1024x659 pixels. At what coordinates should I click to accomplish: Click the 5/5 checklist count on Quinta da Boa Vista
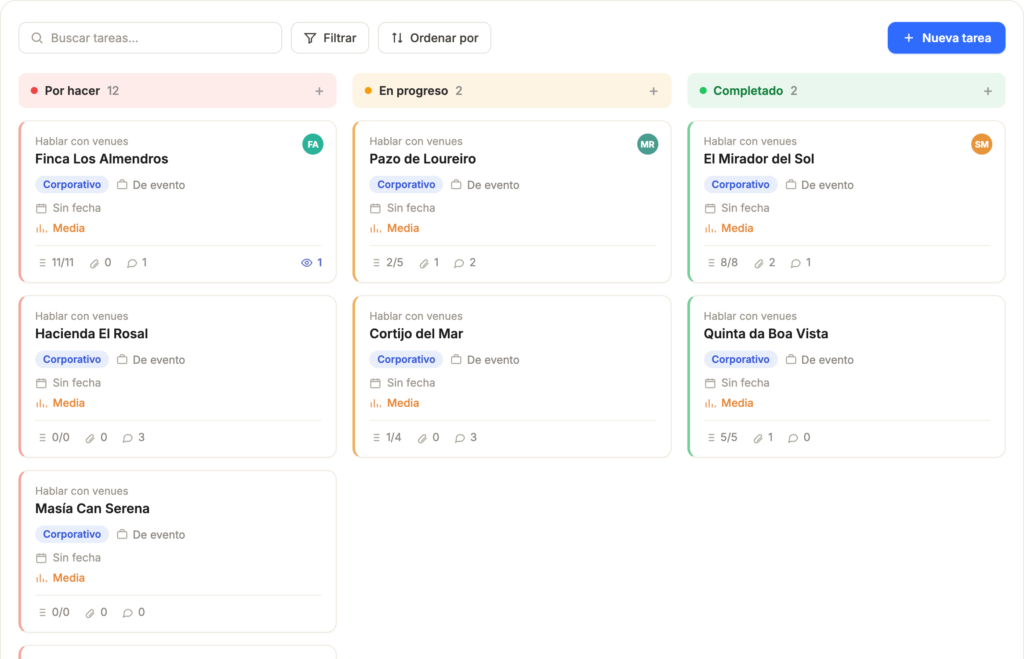pos(722,438)
